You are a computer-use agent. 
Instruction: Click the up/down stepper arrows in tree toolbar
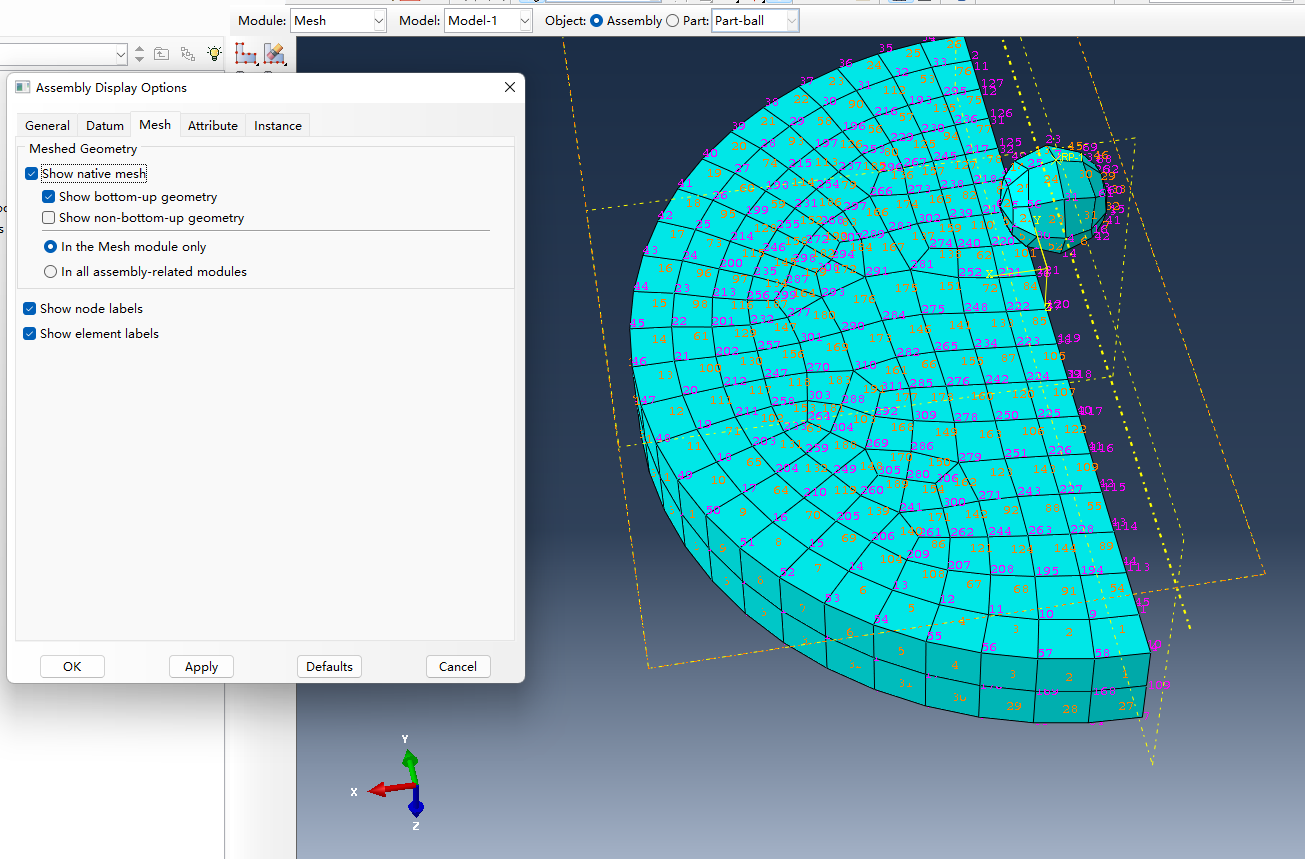tap(139, 54)
